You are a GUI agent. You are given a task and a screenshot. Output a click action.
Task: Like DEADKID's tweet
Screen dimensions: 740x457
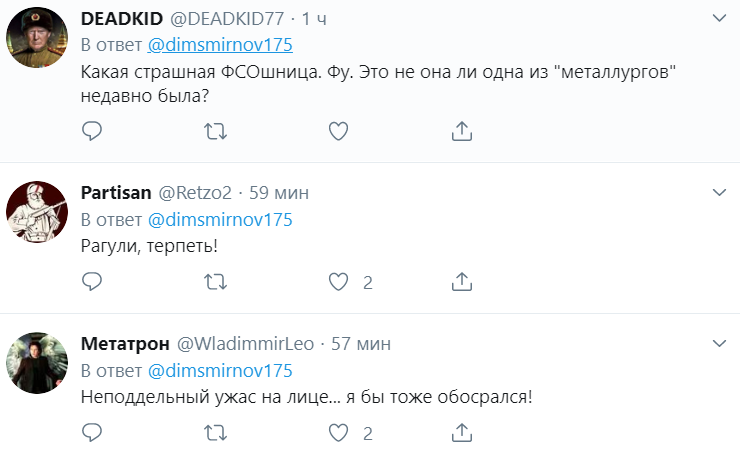pos(338,131)
